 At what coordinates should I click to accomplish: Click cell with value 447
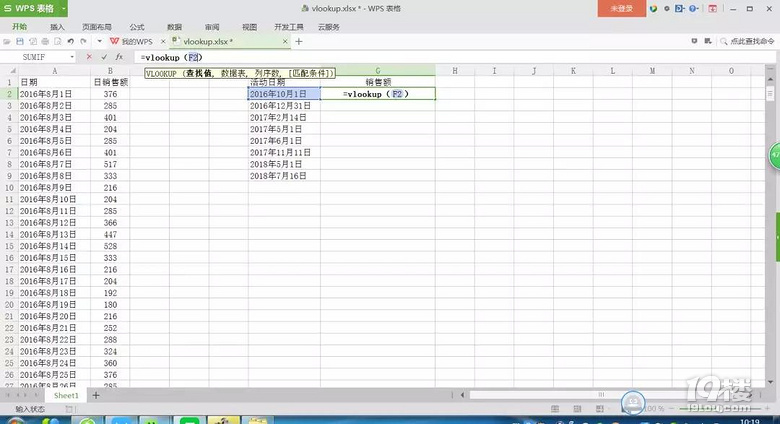110,234
